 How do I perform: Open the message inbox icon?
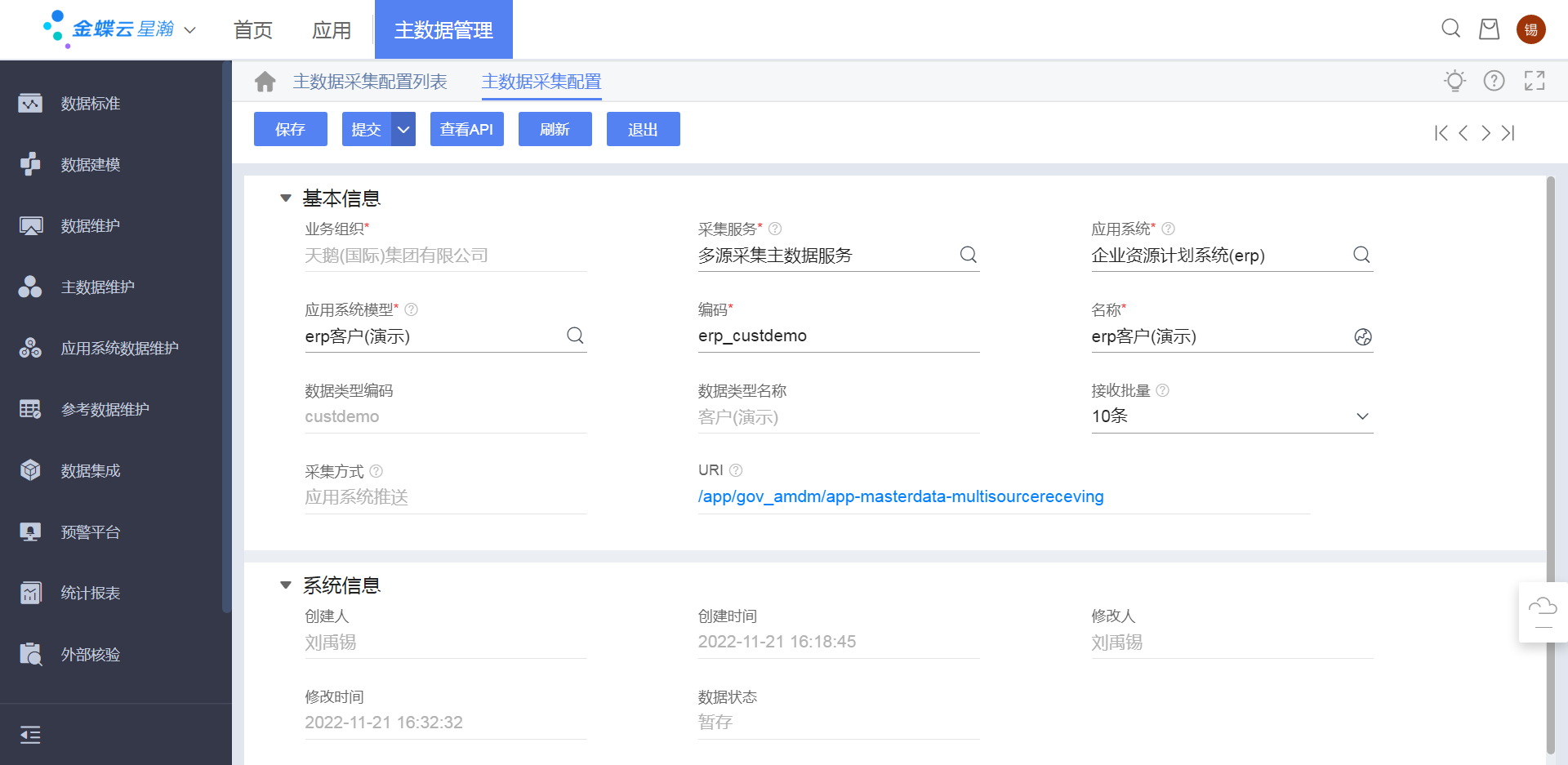pos(1490,29)
